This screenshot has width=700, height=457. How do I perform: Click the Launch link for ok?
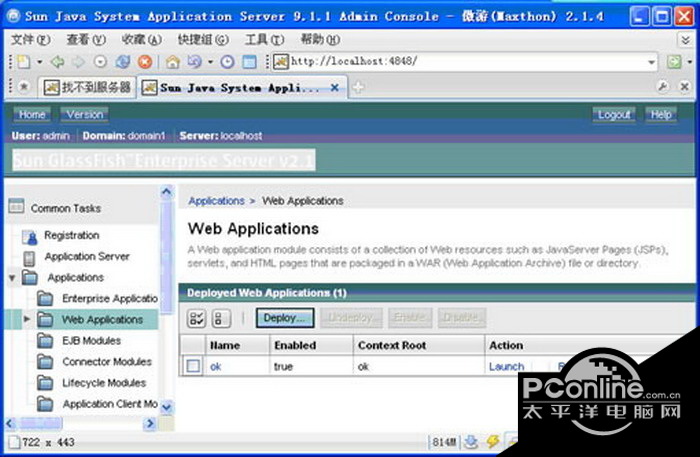pos(507,366)
